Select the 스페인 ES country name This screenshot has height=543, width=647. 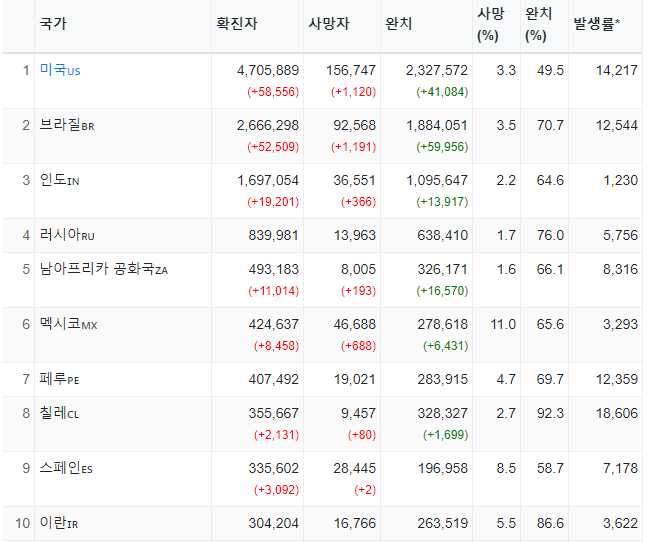pyautogui.click(x=66, y=468)
